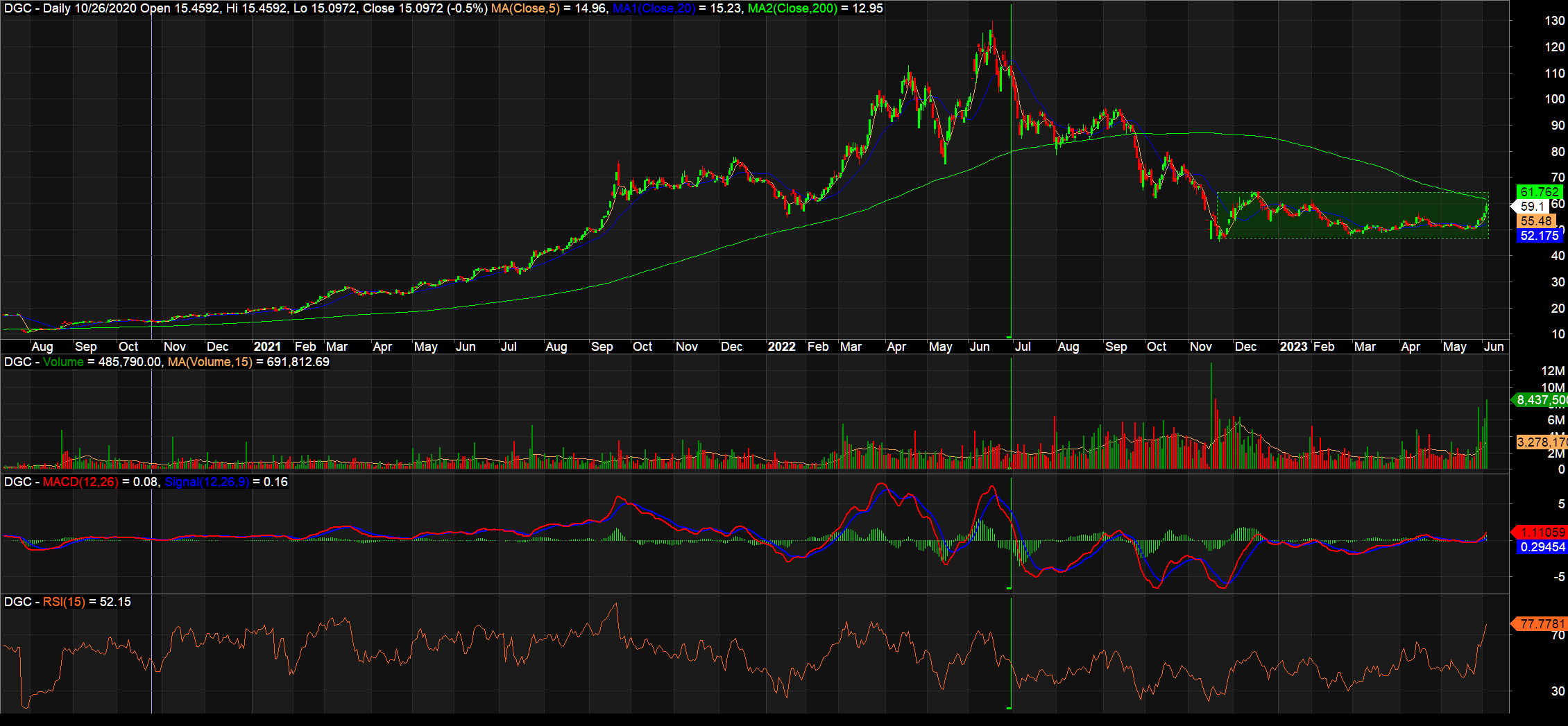Click the green MA2(Close,200) legend label

pyautogui.click(x=792, y=8)
